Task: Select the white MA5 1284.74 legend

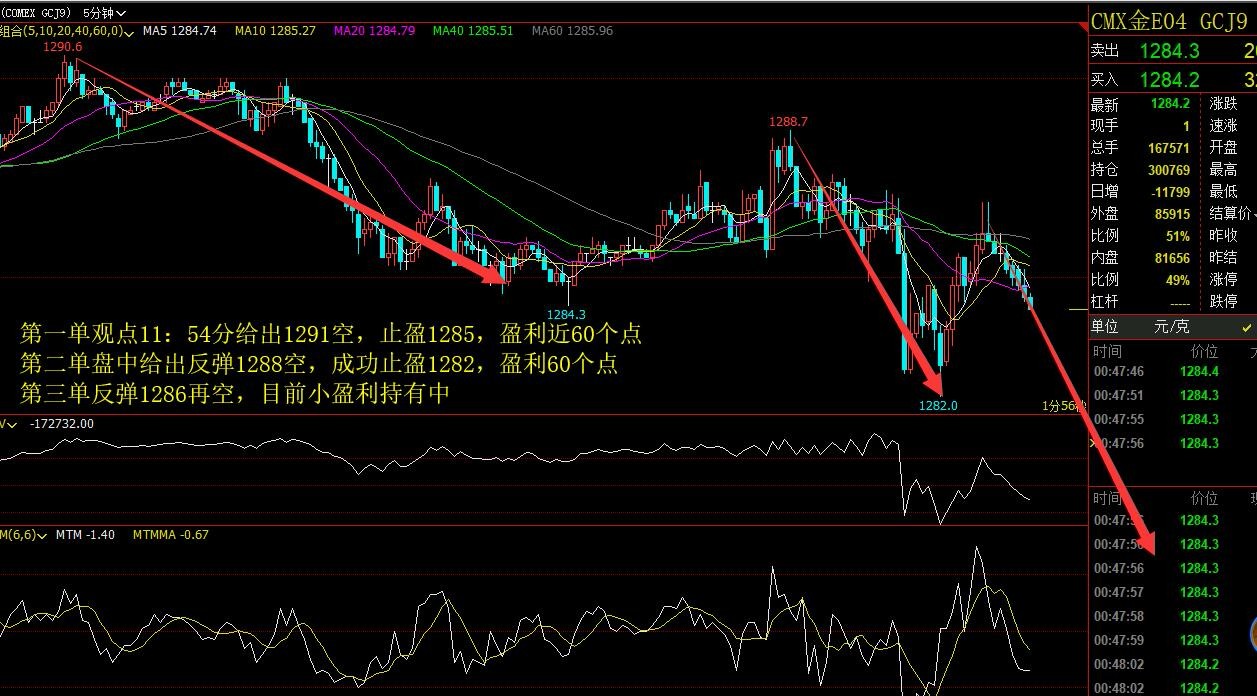Action: [179, 31]
